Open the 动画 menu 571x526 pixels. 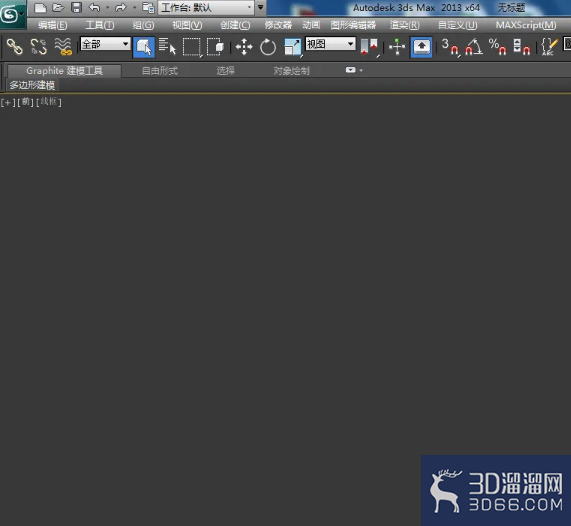point(311,25)
